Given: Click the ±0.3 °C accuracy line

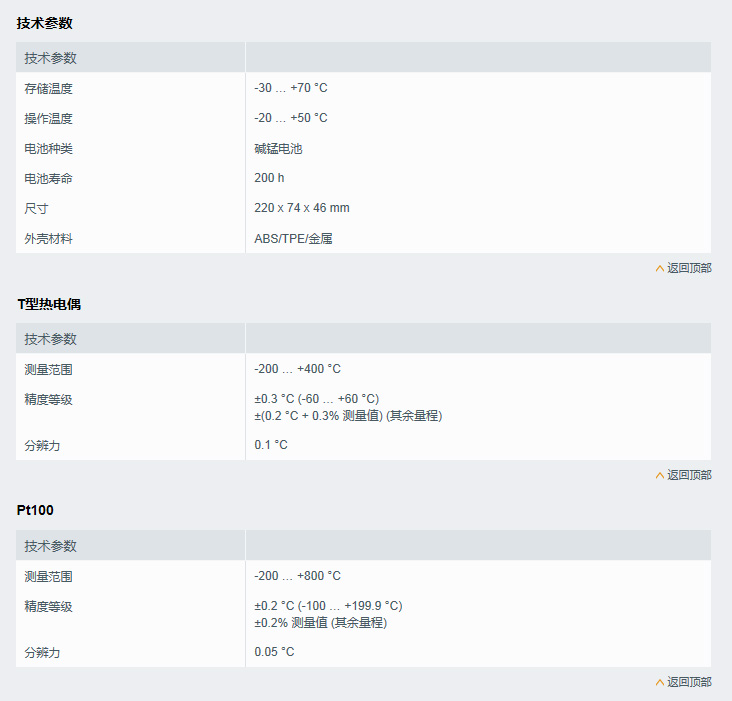Looking at the screenshot, I should coord(316,399).
